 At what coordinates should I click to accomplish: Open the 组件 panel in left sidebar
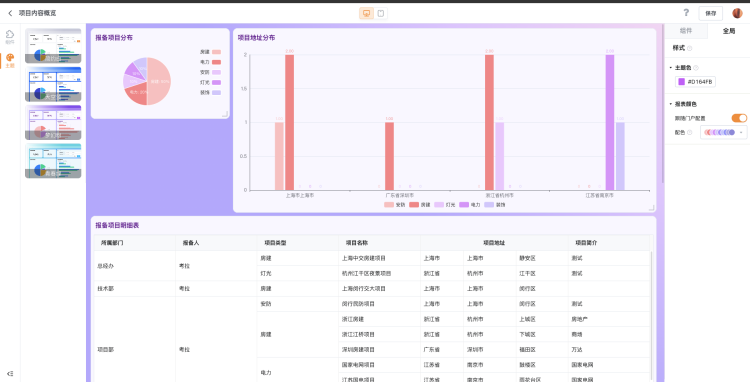pyautogui.click(x=10, y=36)
